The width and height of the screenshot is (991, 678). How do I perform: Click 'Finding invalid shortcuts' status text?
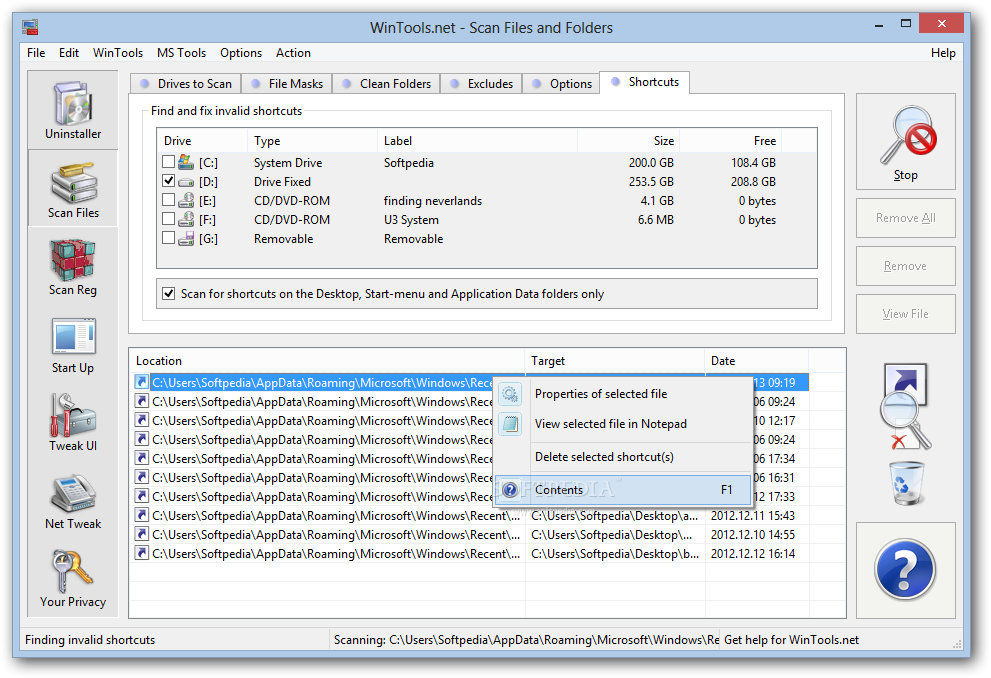coord(90,640)
